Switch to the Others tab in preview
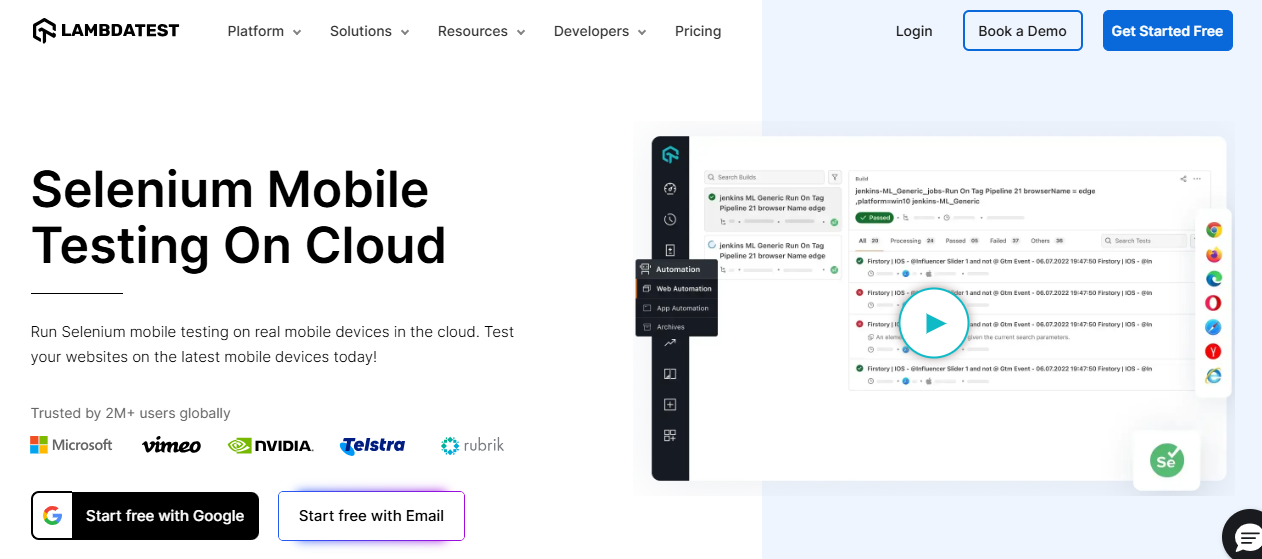This screenshot has width=1262, height=559. click(1048, 241)
